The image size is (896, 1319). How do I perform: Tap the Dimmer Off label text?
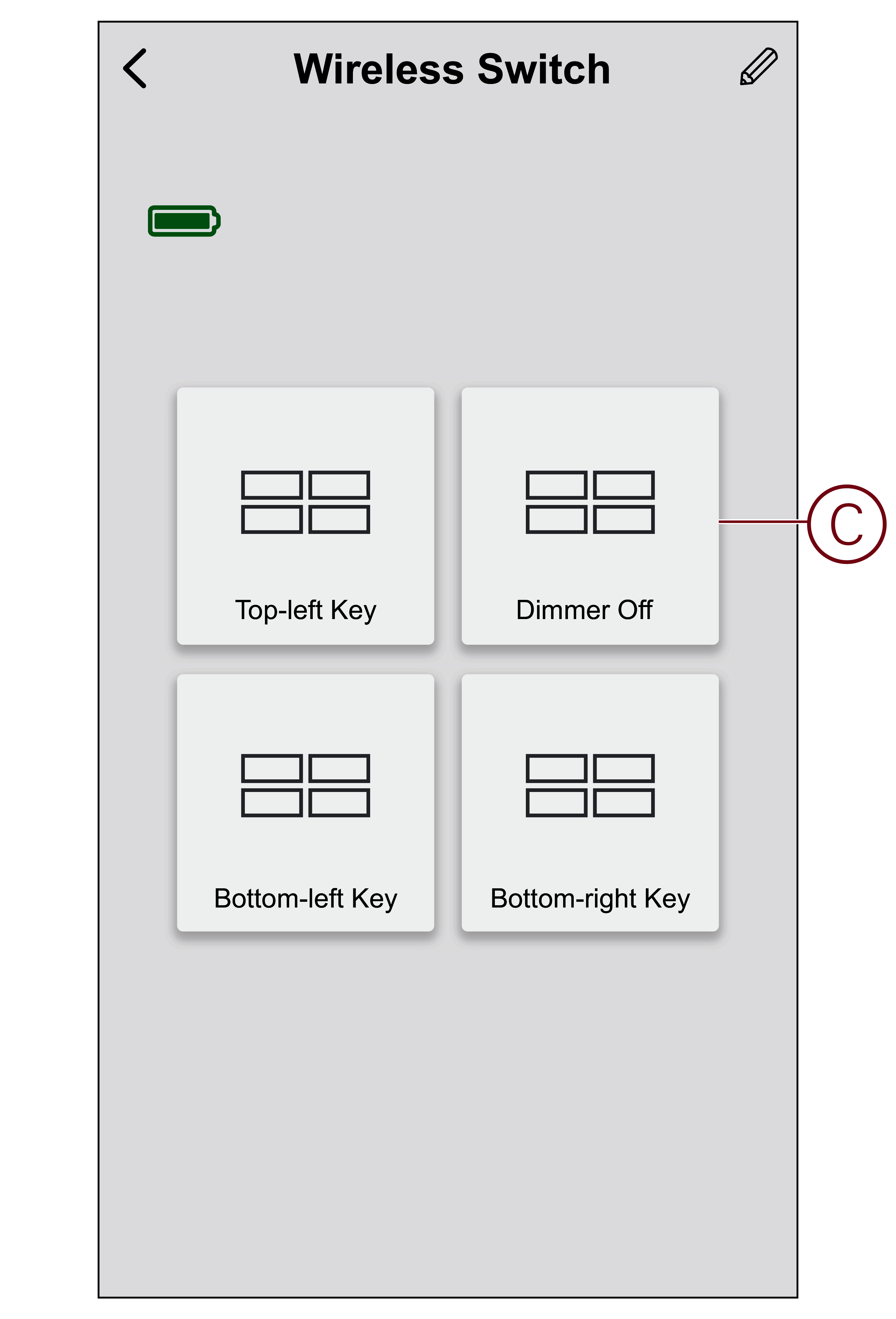coord(584,610)
